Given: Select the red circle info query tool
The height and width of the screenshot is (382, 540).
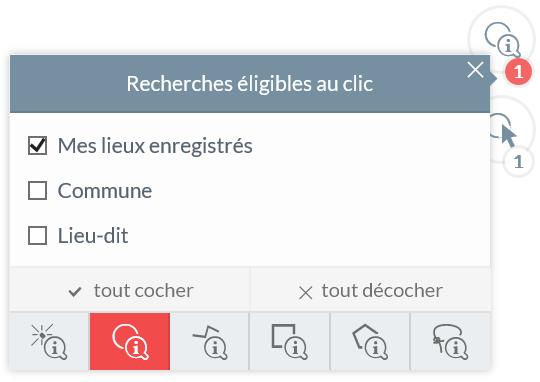Looking at the screenshot, I should point(130,341).
